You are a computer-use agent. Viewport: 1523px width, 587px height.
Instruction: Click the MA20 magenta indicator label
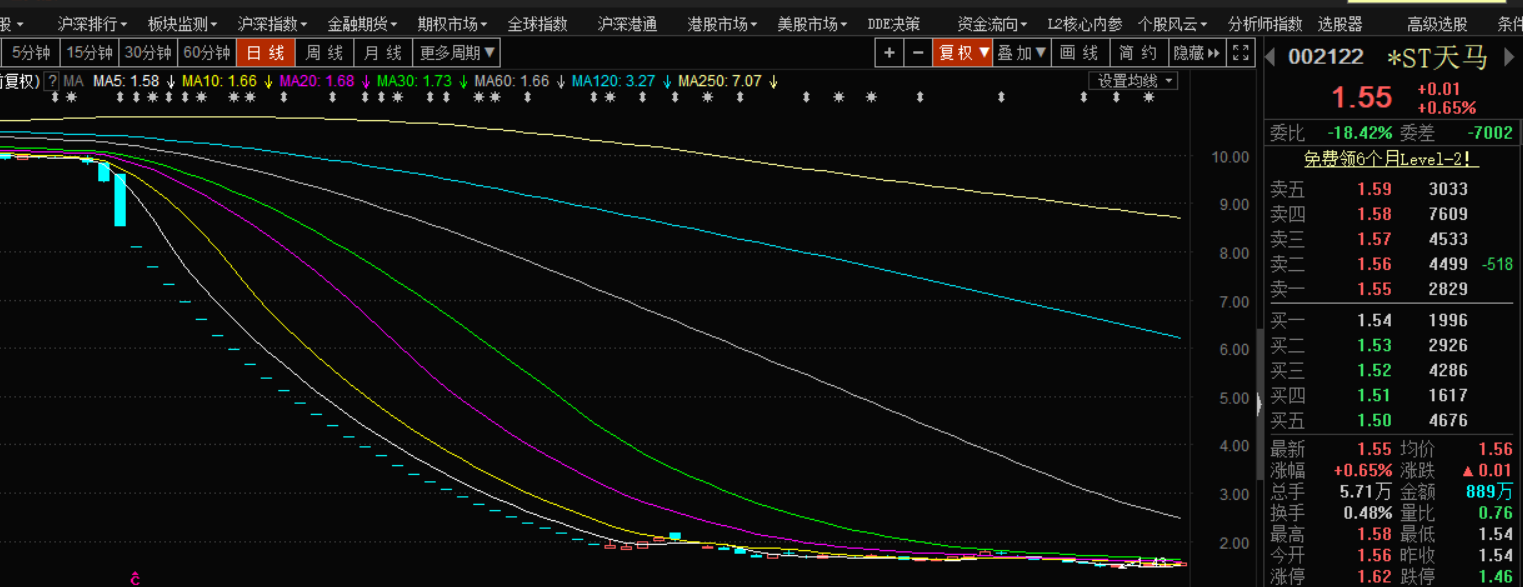pos(317,81)
